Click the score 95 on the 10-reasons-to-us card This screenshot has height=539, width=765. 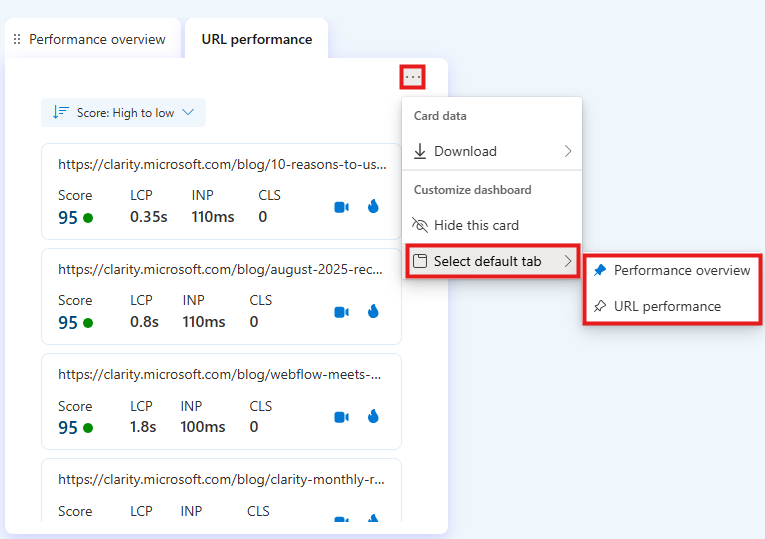(68, 218)
